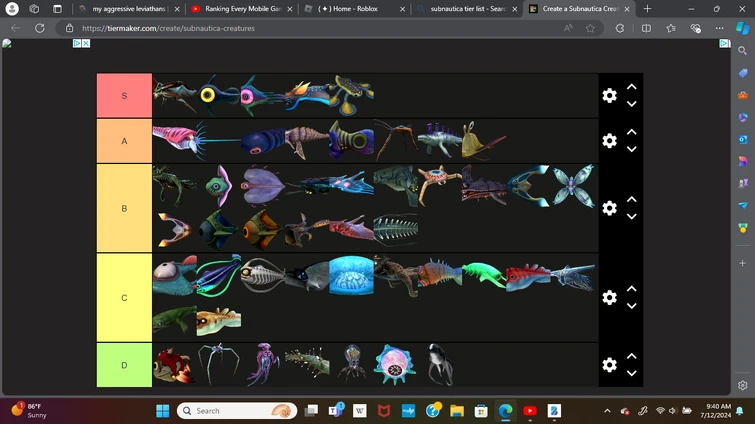Select Reaper Leviathan image in S tier
Screen dimensions: 755x424
click(174, 95)
